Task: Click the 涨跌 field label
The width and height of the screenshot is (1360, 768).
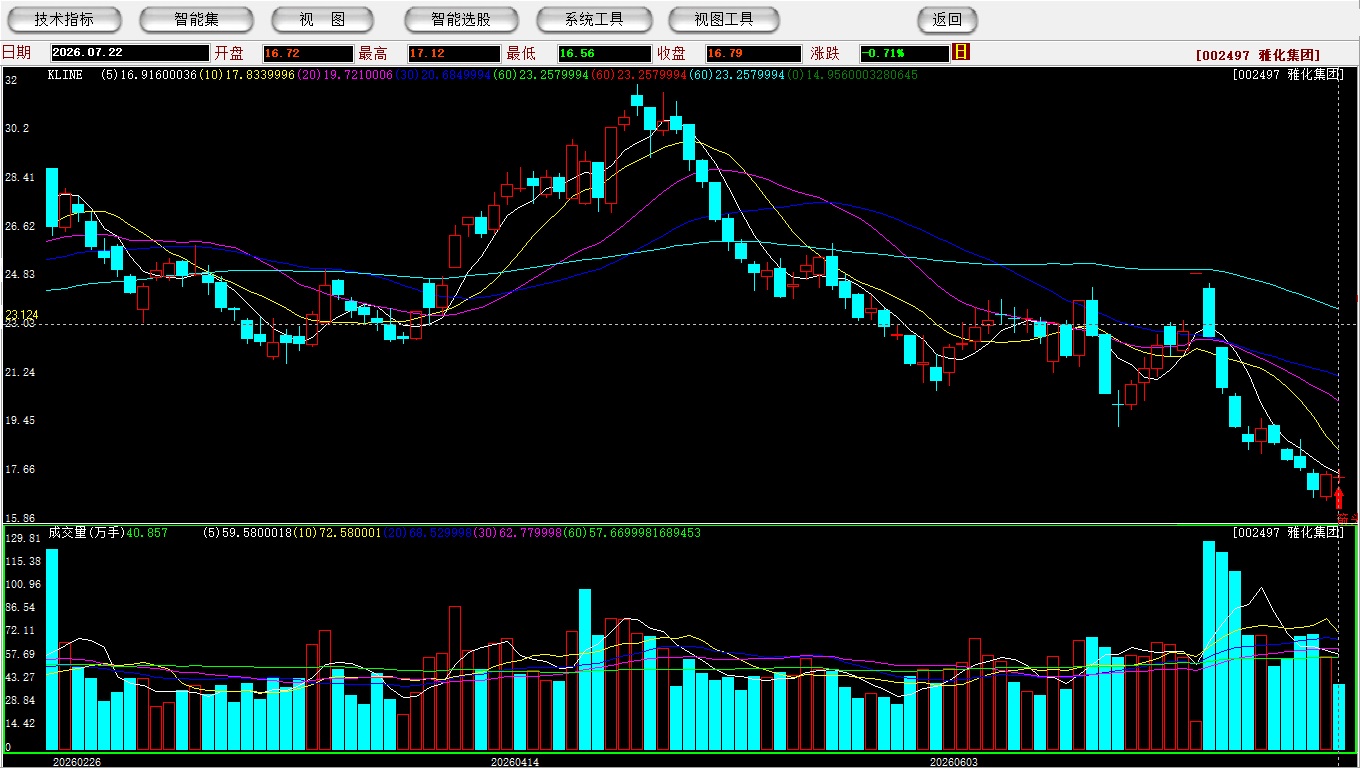Action: 825,53
